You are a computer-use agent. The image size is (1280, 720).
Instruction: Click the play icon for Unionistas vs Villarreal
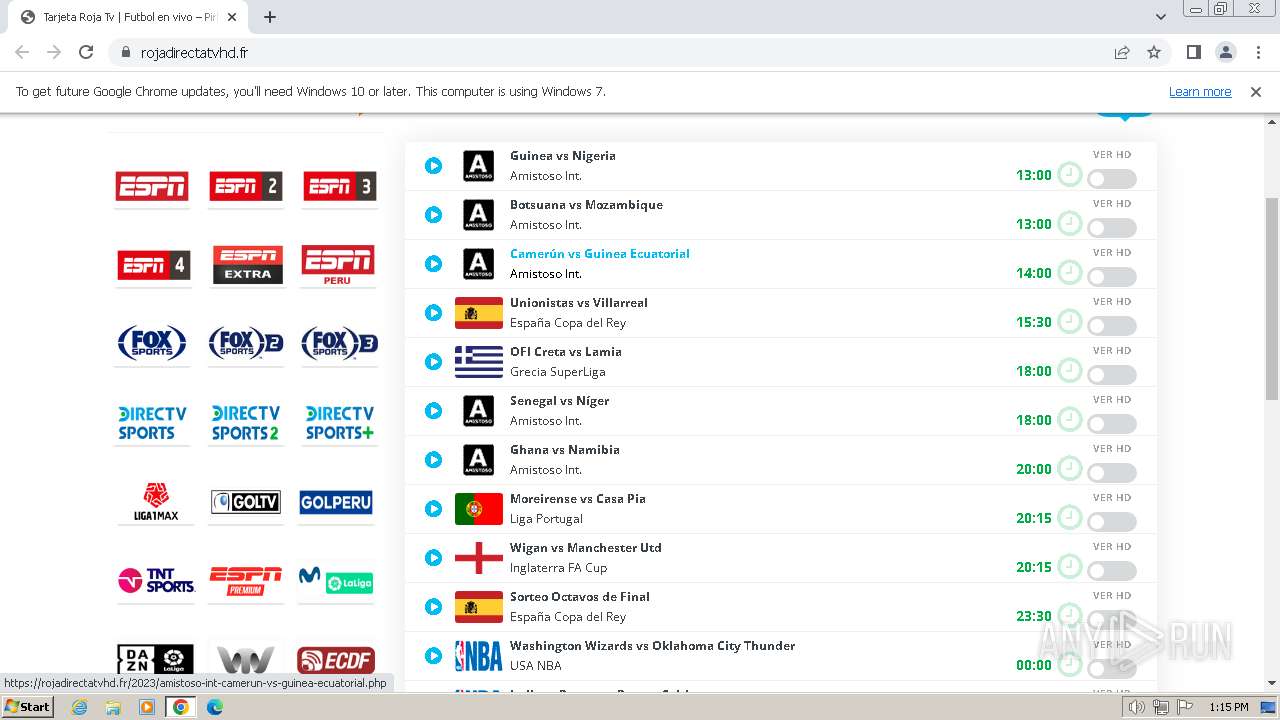coord(433,313)
